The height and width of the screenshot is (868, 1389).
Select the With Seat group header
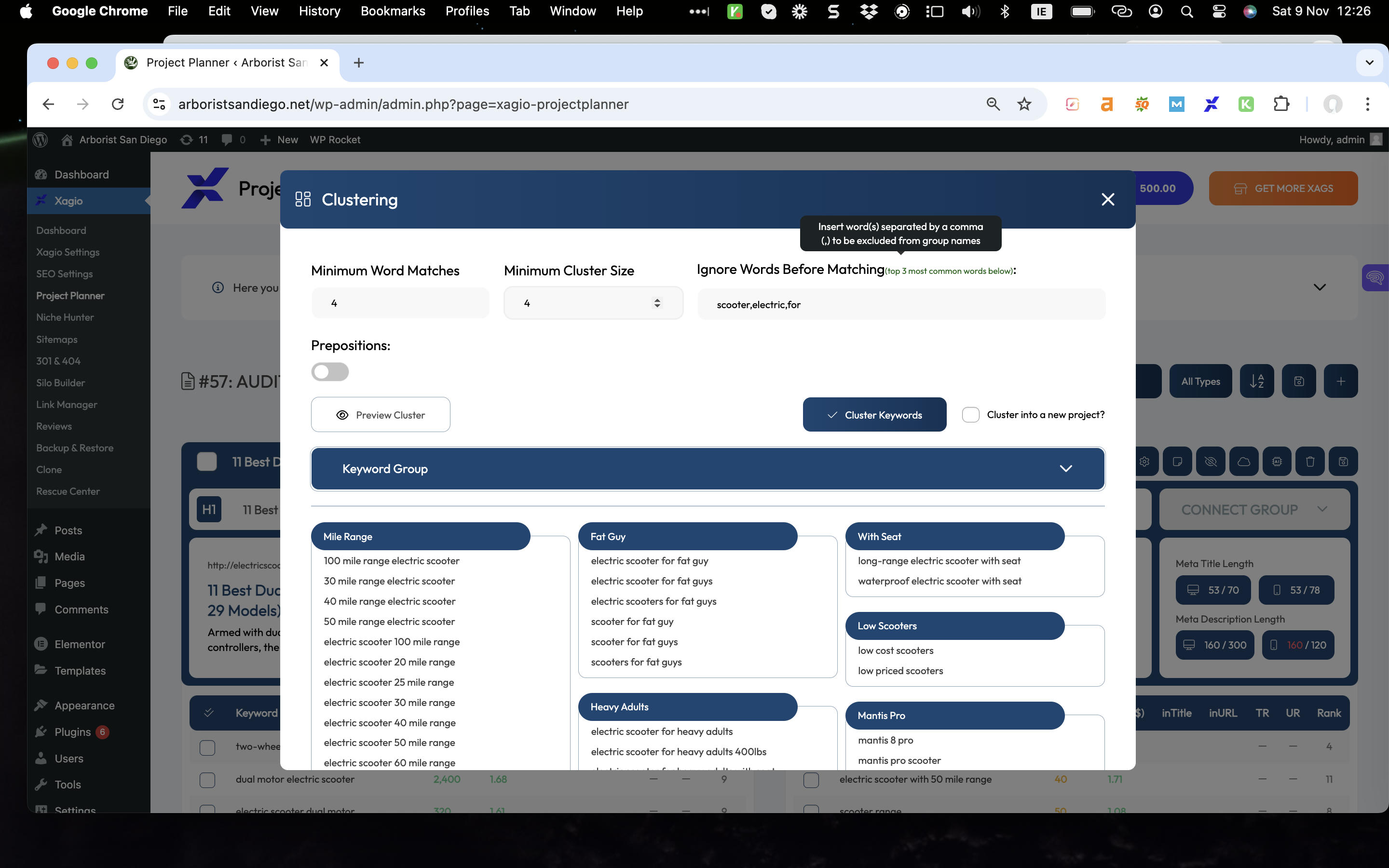(x=955, y=536)
